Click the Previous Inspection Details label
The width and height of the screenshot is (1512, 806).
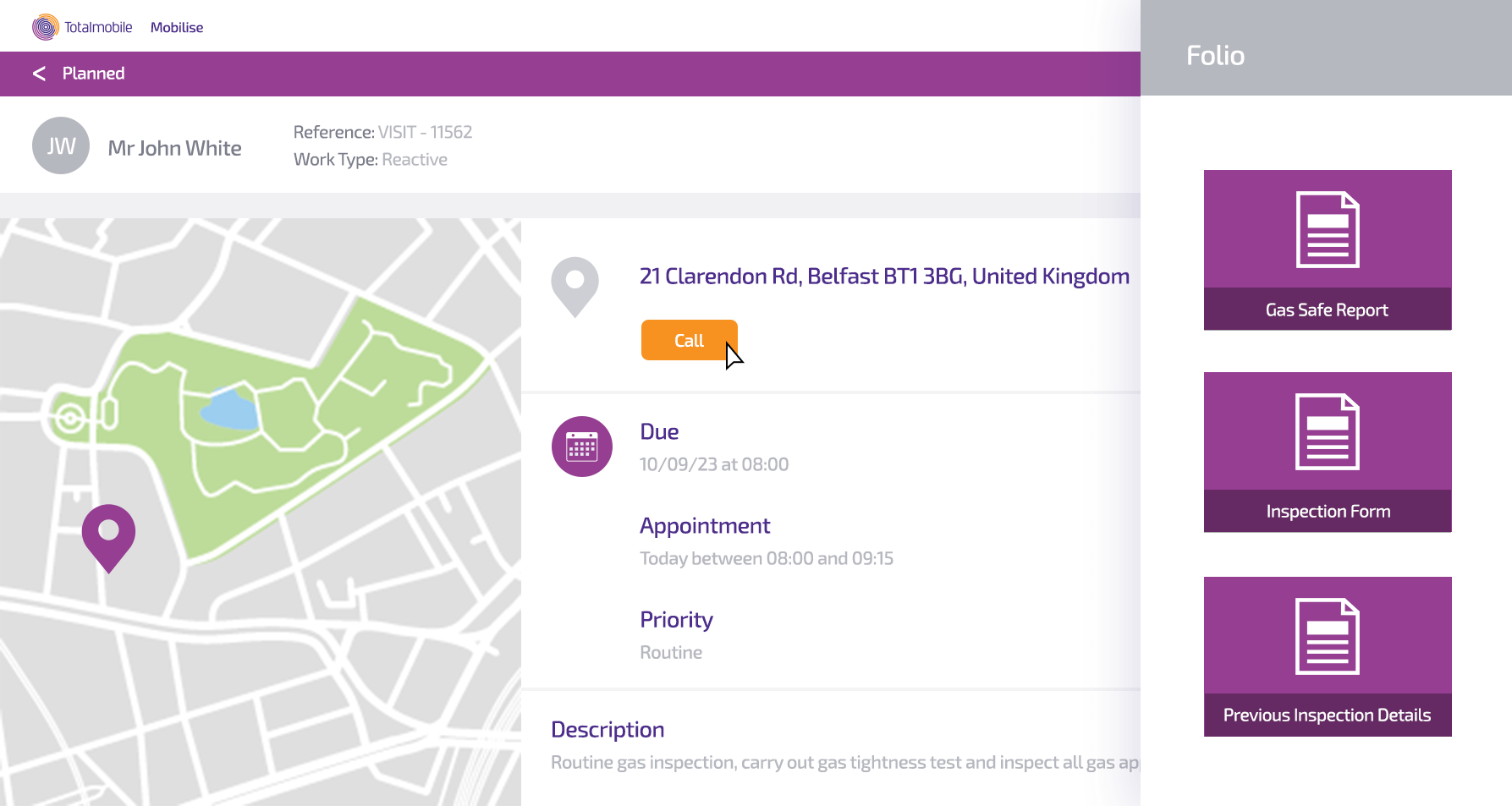click(1328, 716)
